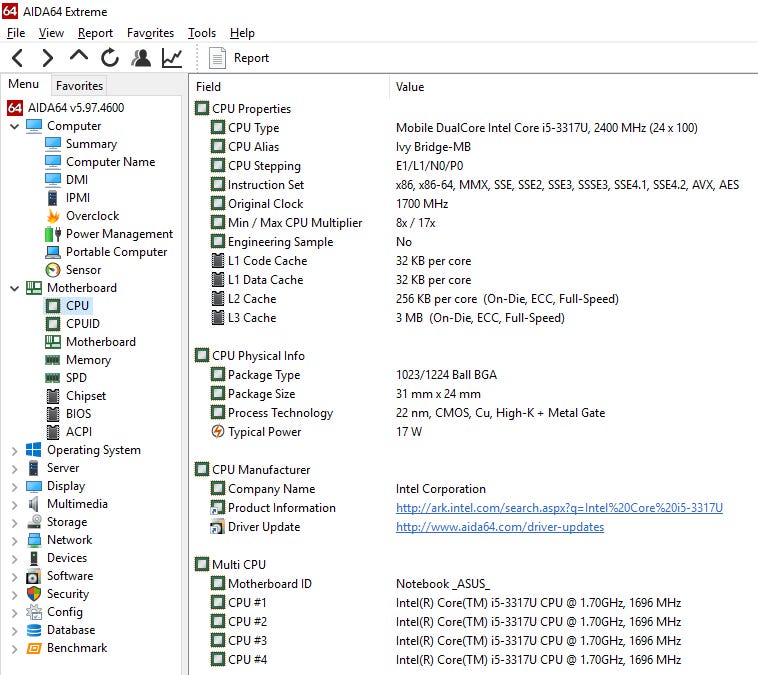Collapse the Motherboard tree node
Screen dimensions: 758x675
tap(14, 288)
